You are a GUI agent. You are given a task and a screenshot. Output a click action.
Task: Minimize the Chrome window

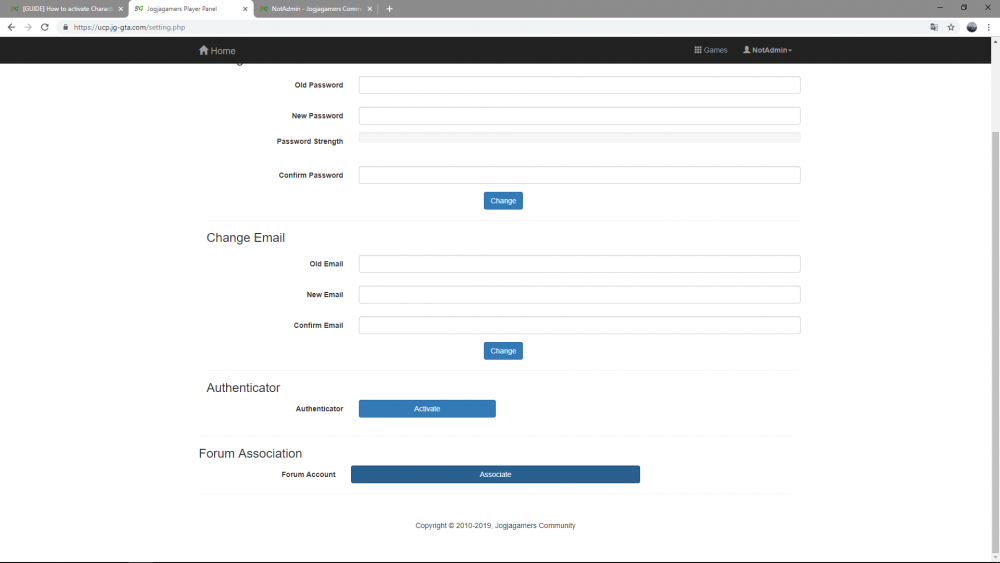pos(939,8)
